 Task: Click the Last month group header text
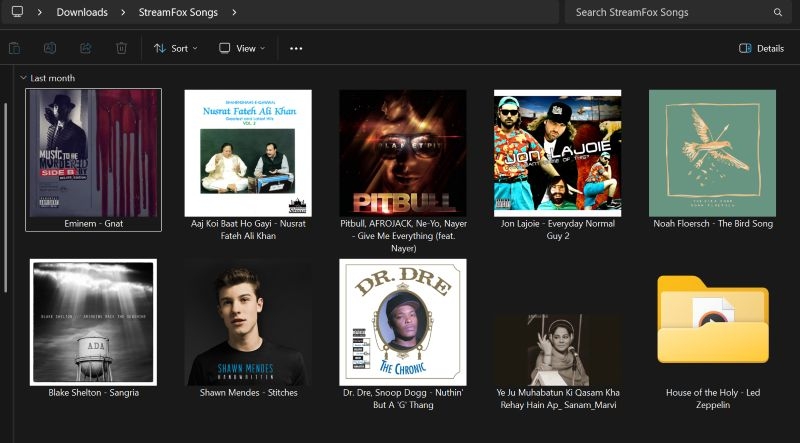coord(53,78)
